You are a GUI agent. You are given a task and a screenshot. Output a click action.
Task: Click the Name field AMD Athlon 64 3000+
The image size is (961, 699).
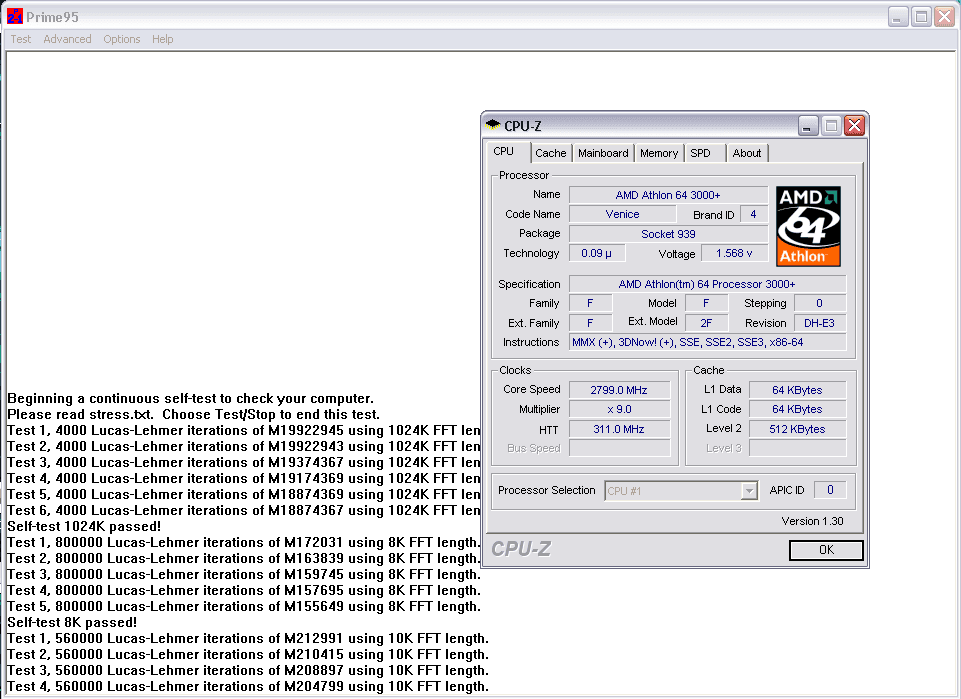[x=668, y=195]
